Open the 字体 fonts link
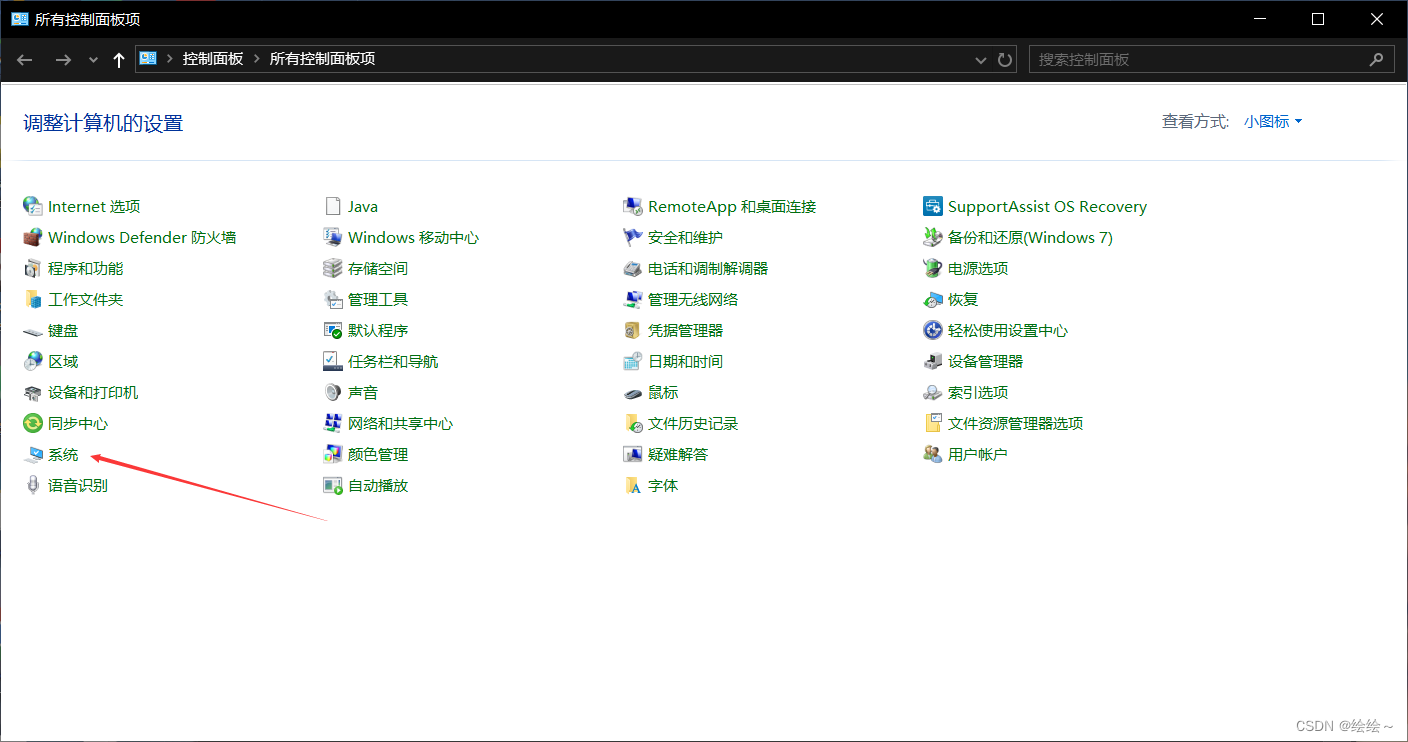 click(x=663, y=485)
